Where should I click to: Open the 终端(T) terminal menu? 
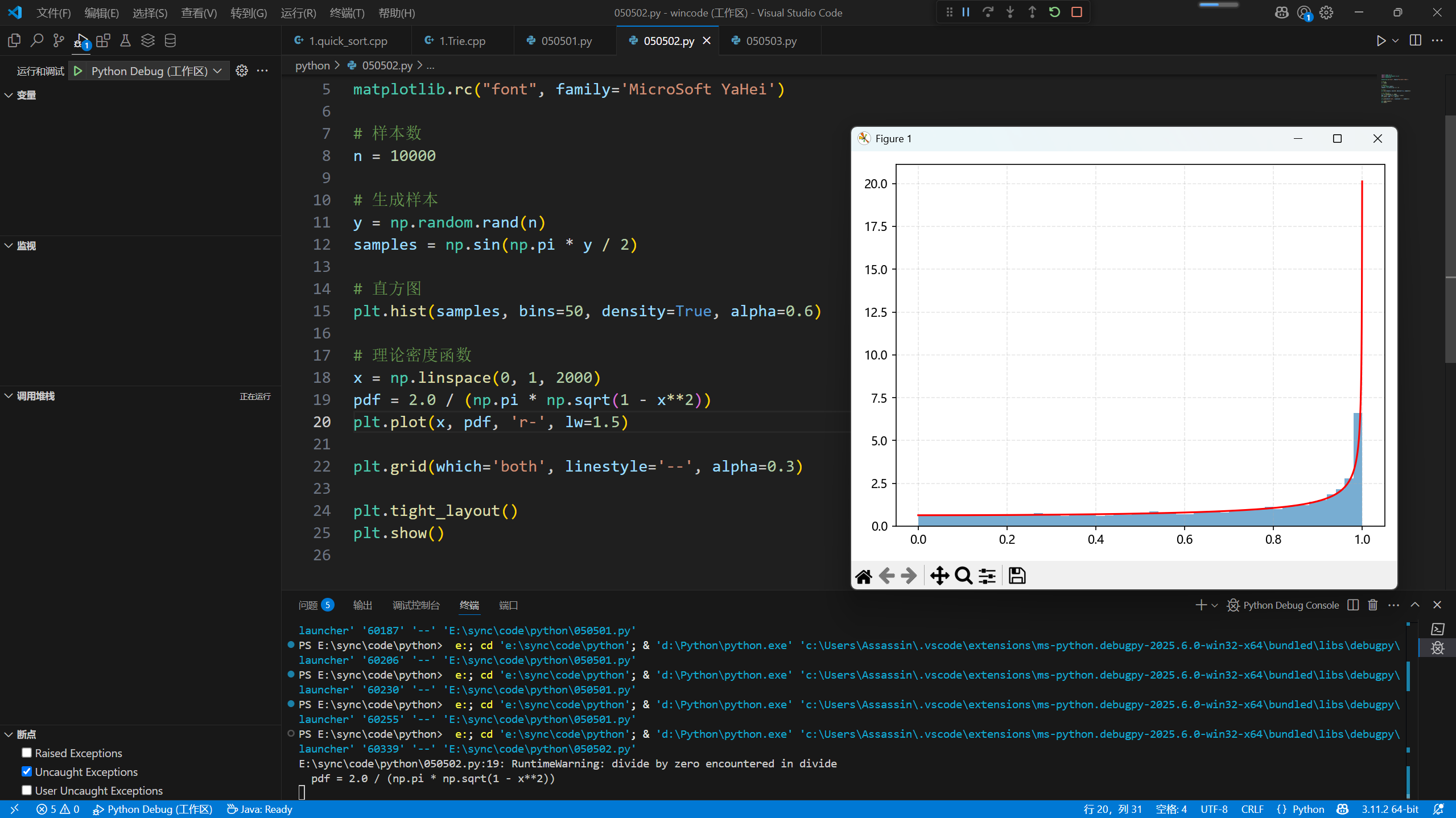coord(347,13)
